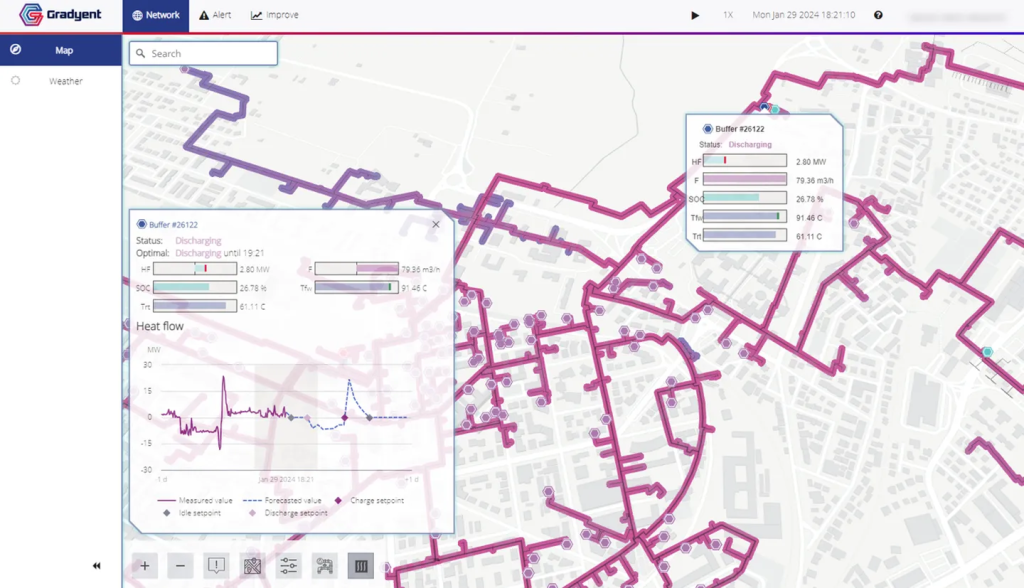Screen dimensions: 1024x588
Task: Toggle the heat view icon in toolbar
Action: coord(361,566)
